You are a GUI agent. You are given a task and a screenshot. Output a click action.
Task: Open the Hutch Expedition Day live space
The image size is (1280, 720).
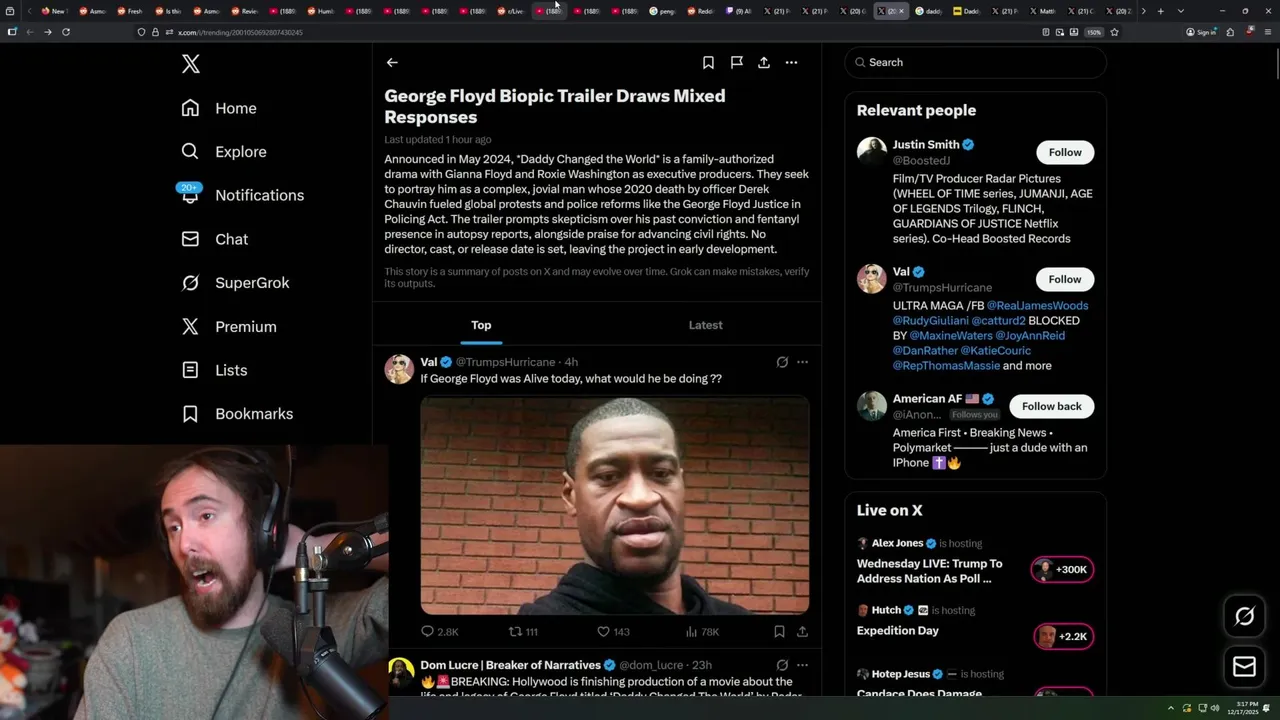[898, 631]
